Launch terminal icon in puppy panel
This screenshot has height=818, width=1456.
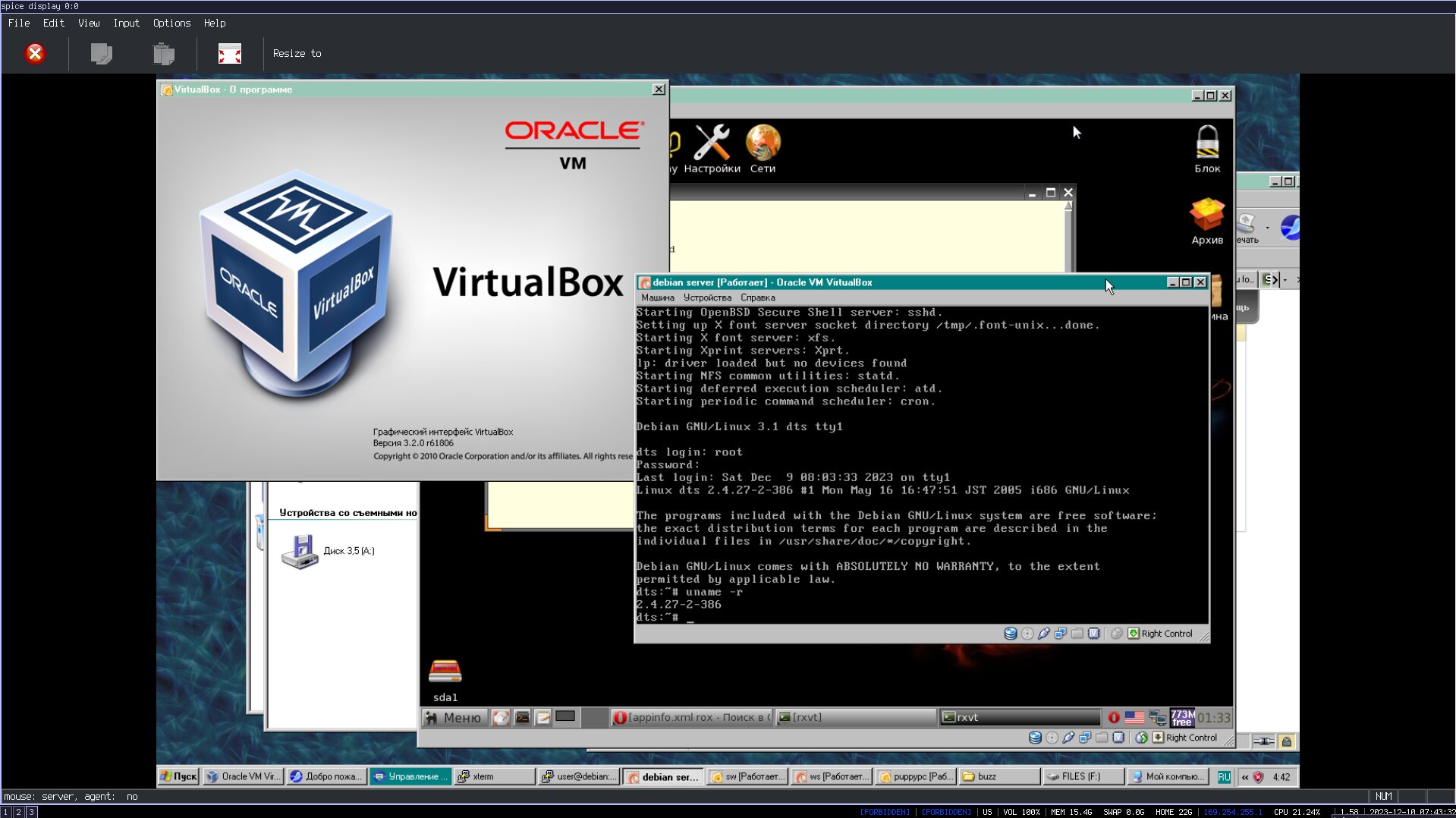523,718
